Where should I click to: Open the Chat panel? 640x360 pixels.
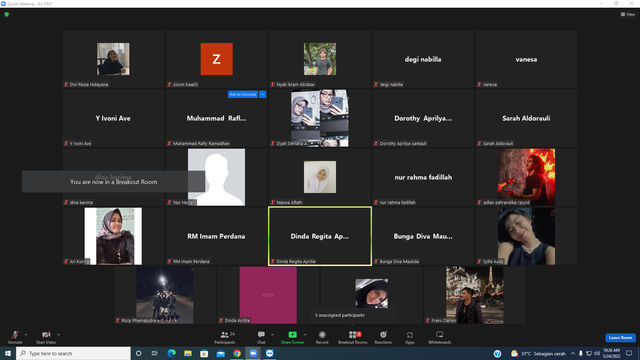point(261,337)
